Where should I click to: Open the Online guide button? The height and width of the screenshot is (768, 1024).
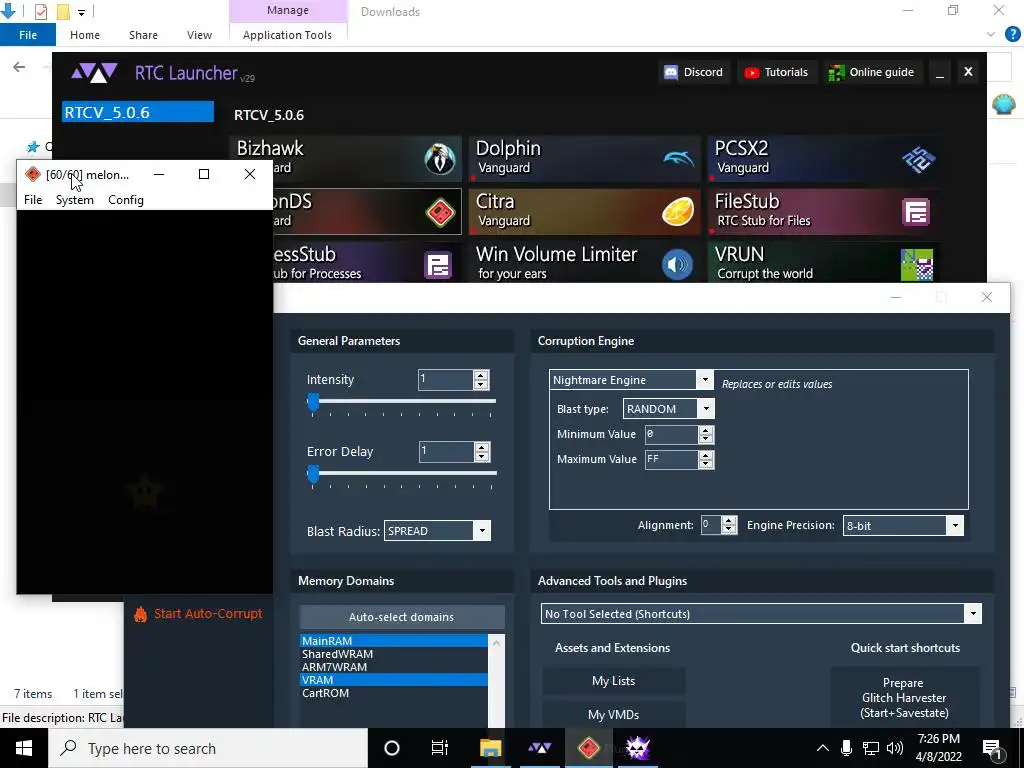[871, 72]
